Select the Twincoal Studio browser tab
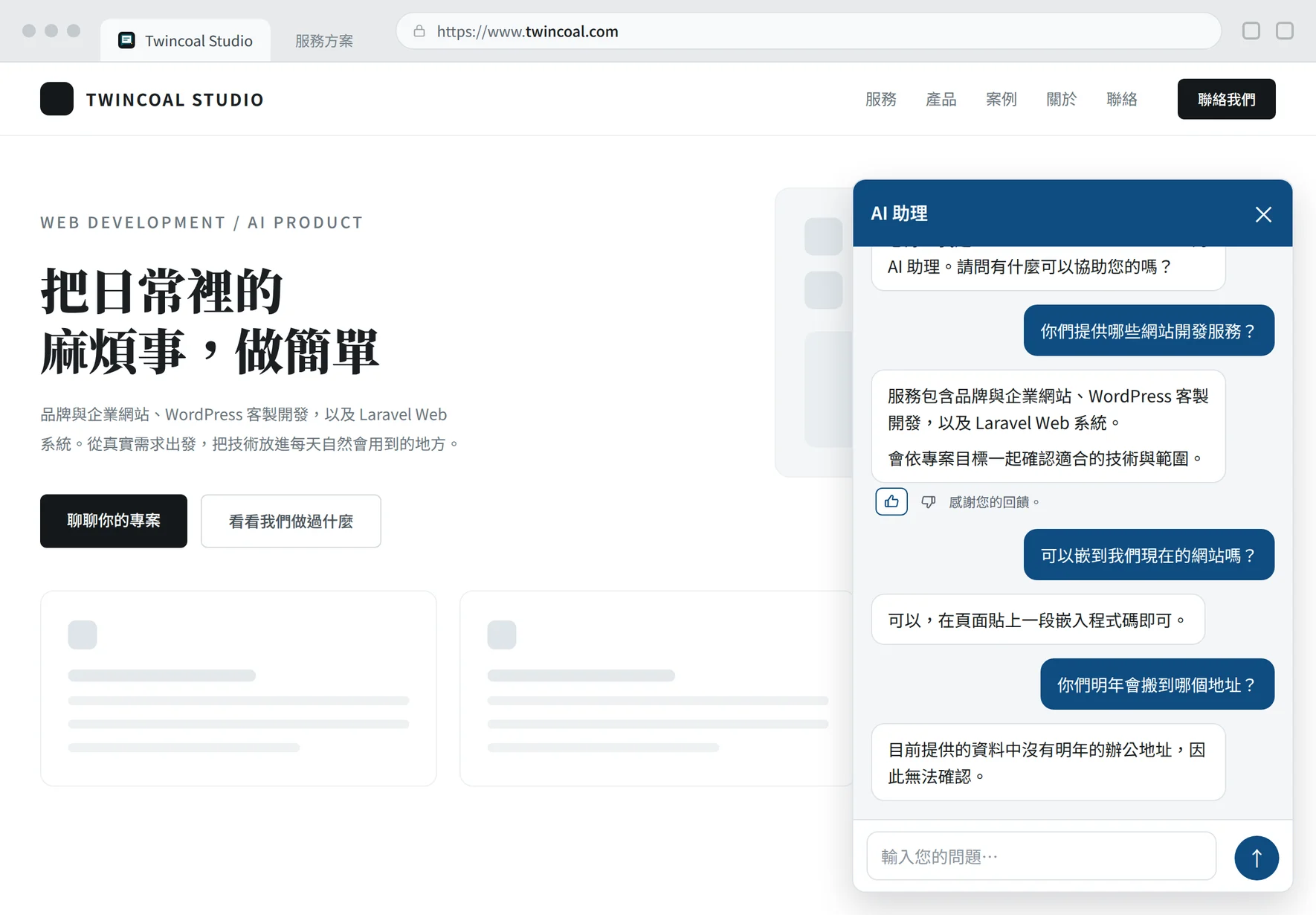1316x915 pixels. tap(185, 40)
